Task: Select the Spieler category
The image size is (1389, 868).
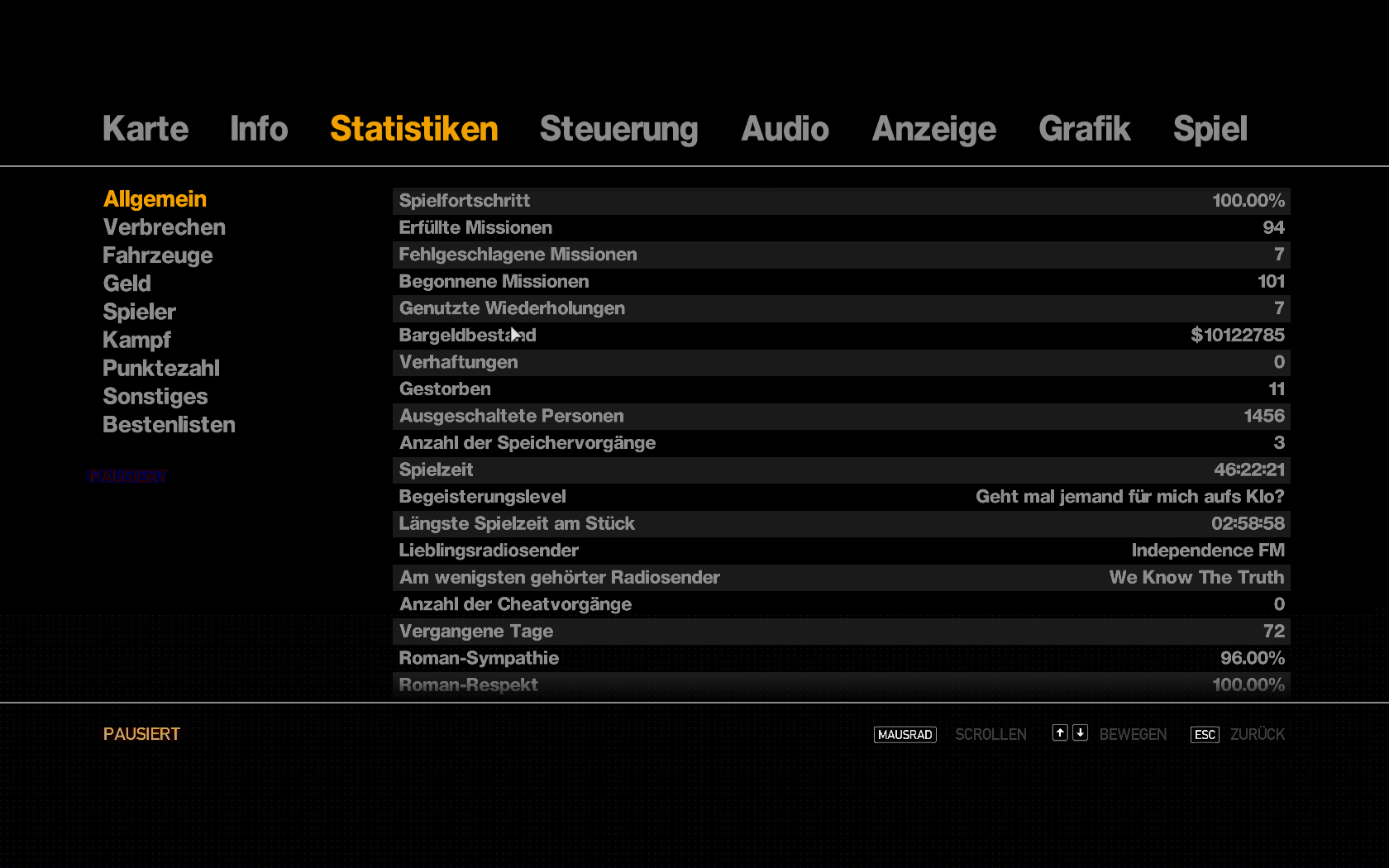Action: [140, 312]
